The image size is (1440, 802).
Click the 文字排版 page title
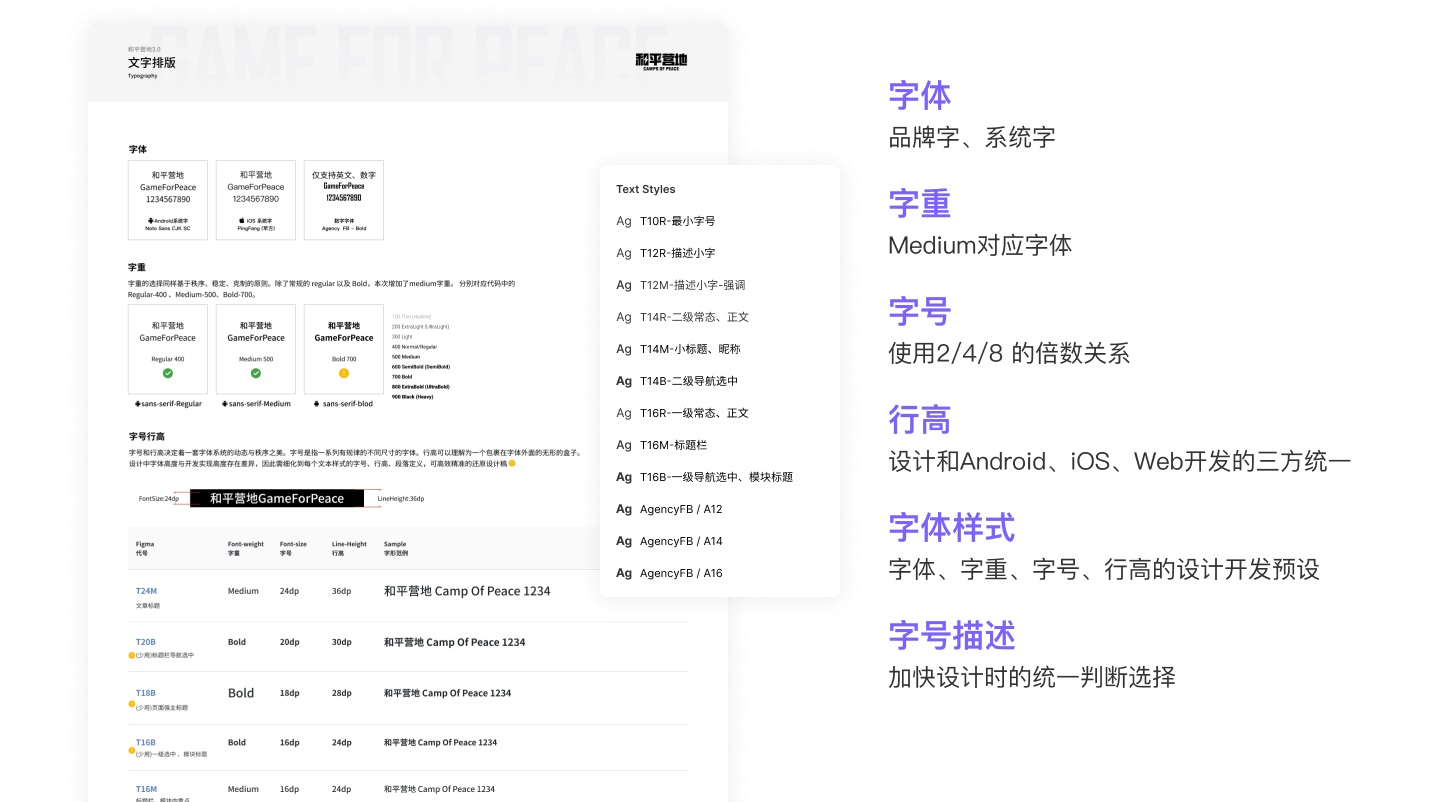tap(152, 62)
